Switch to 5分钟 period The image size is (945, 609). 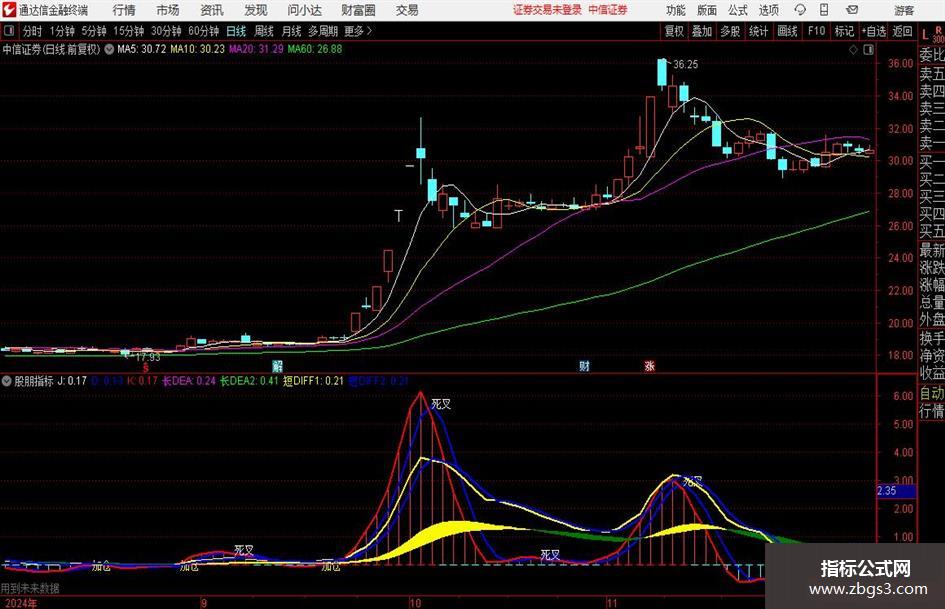pos(94,31)
